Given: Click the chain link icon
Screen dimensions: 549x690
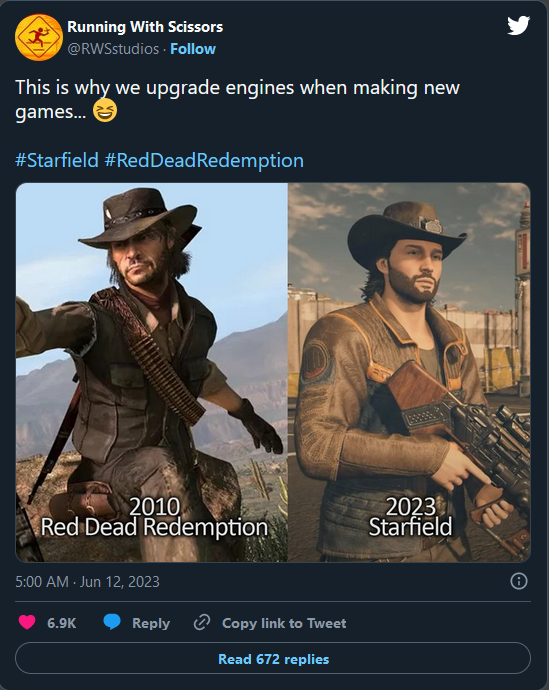Looking at the screenshot, I should 202,622.
